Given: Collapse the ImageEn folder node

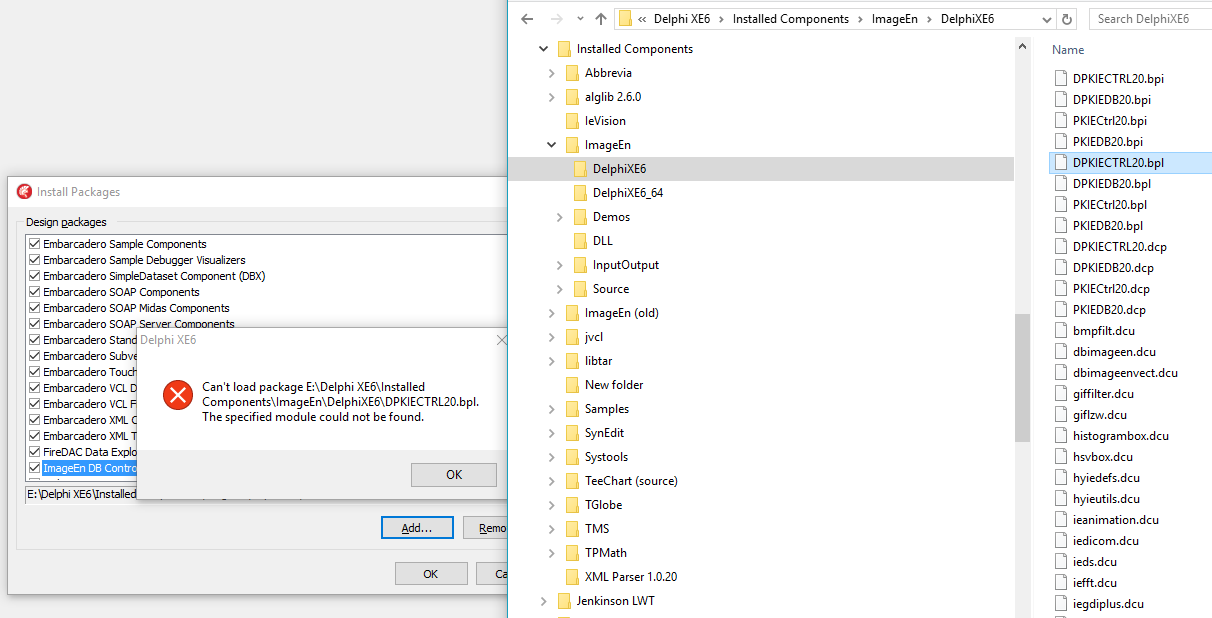Looking at the screenshot, I should 552,145.
